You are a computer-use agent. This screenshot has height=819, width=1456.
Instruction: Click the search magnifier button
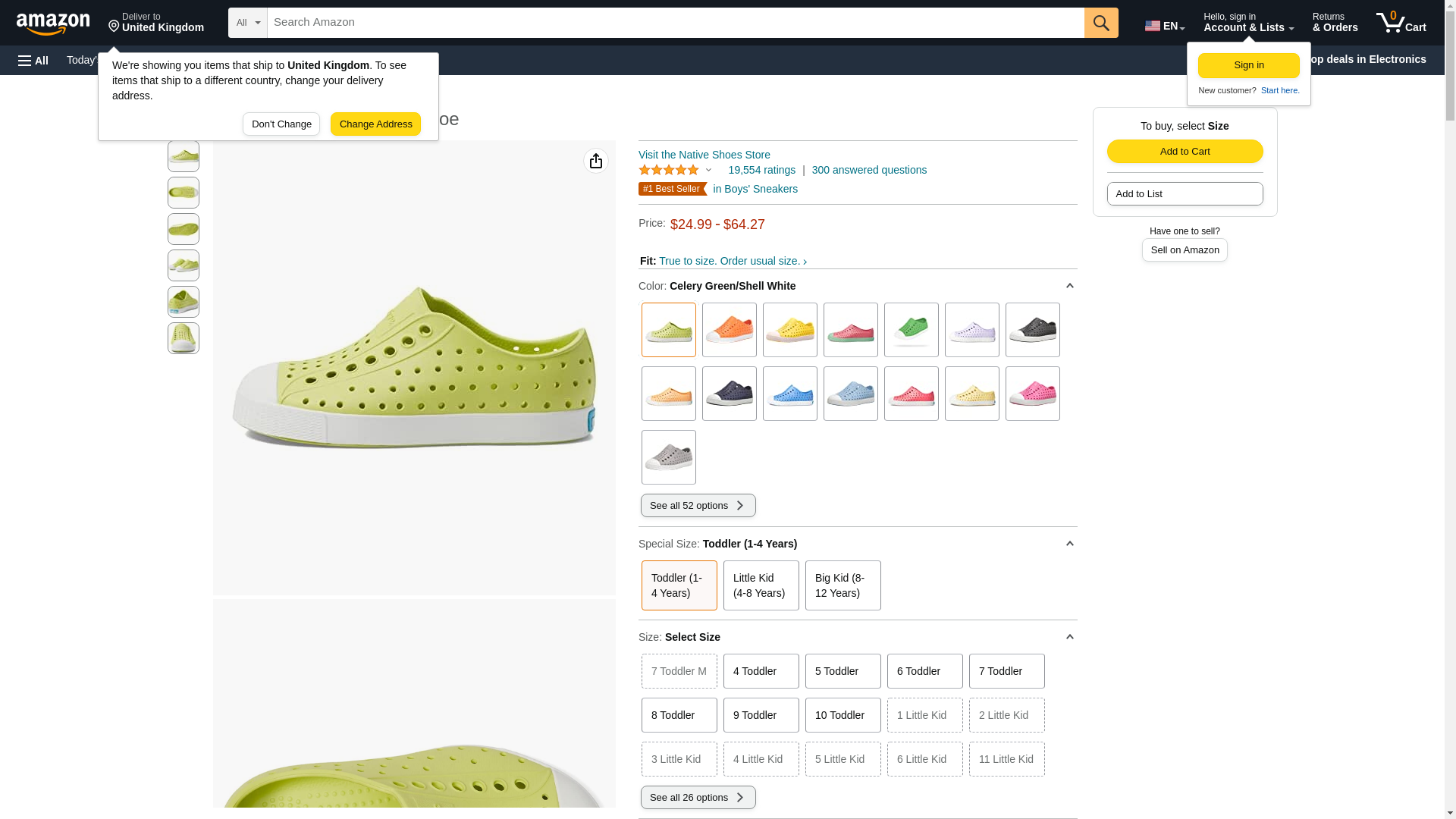[x=1101, y=23]
